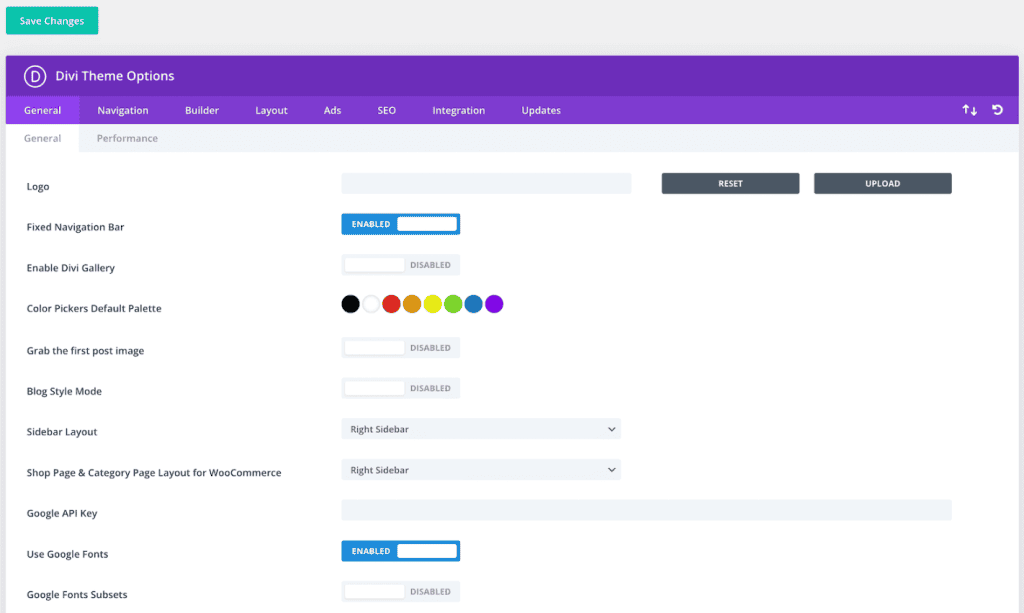Pick the white palette color swatch
Image resolution: width=1024 pixels, height=613 pixels.
click(371, 304)
